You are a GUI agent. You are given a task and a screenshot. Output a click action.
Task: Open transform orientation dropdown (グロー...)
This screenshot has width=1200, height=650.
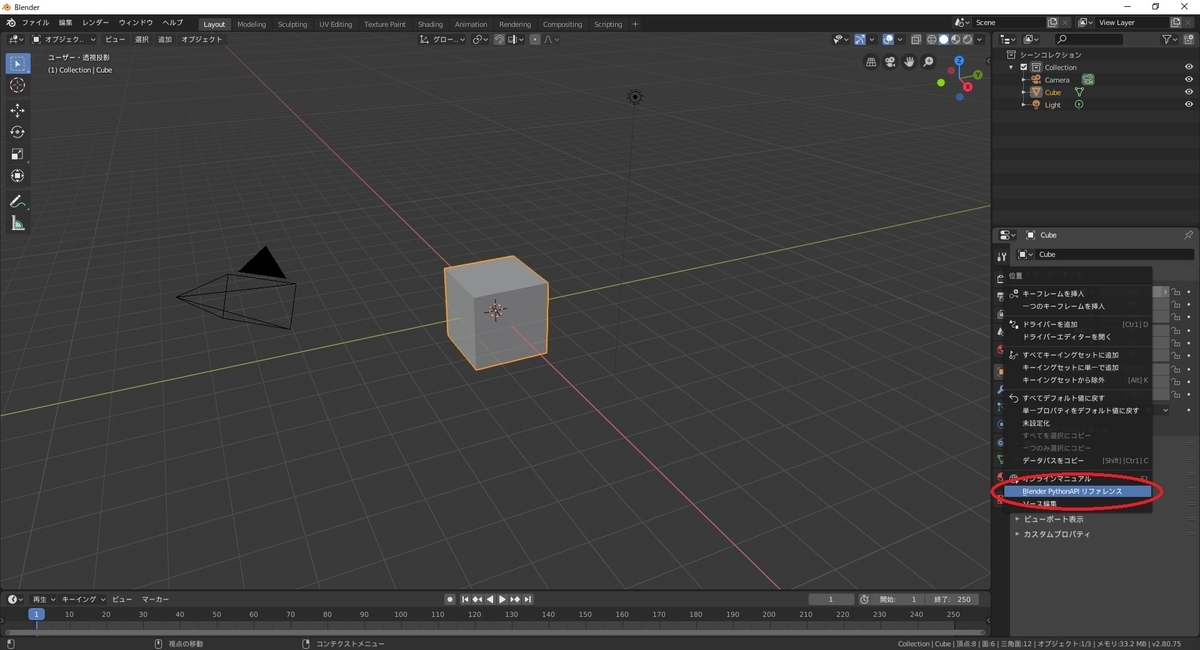tap(443, 39)
